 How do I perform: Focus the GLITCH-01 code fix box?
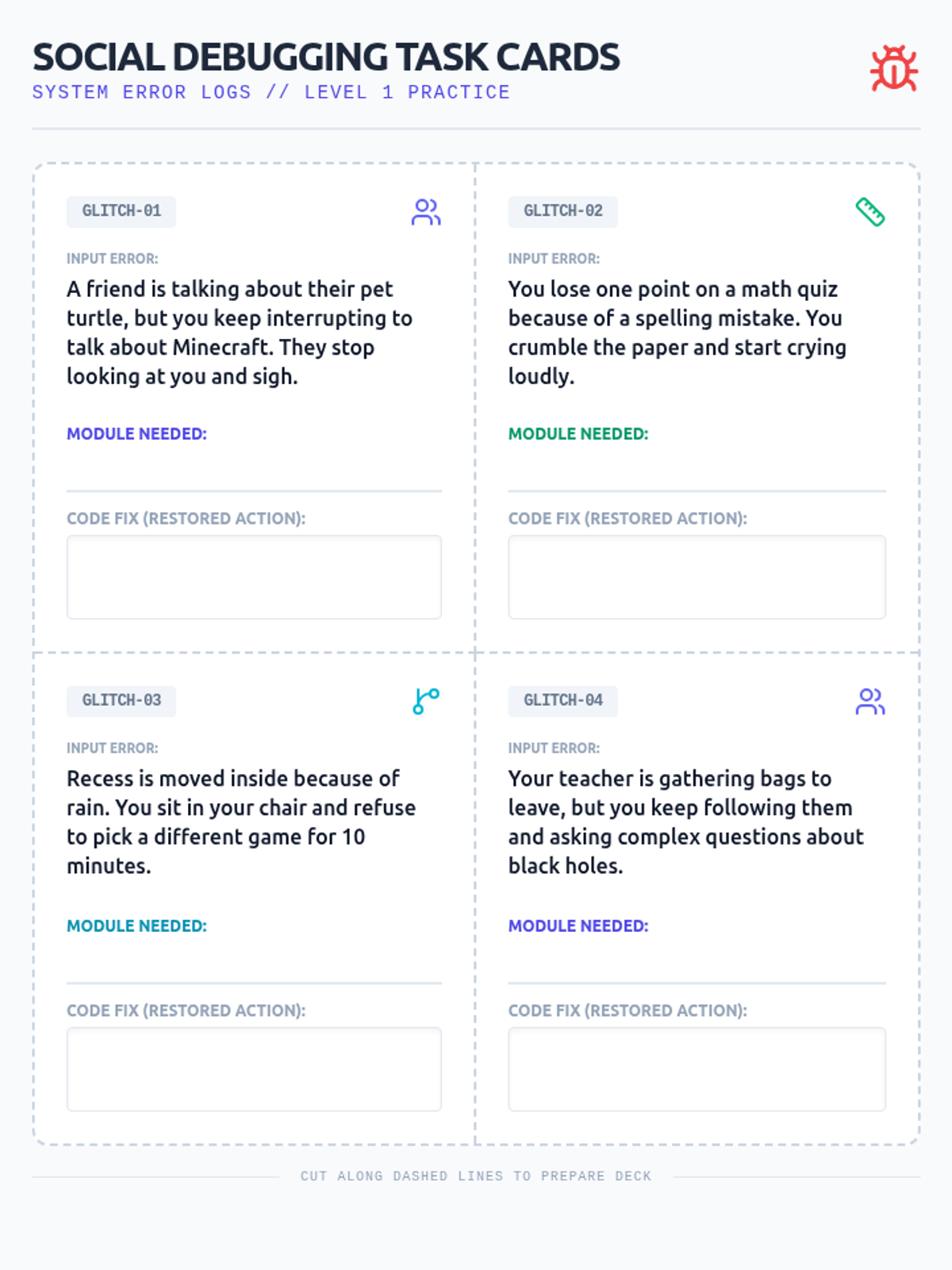coord(254,577)
